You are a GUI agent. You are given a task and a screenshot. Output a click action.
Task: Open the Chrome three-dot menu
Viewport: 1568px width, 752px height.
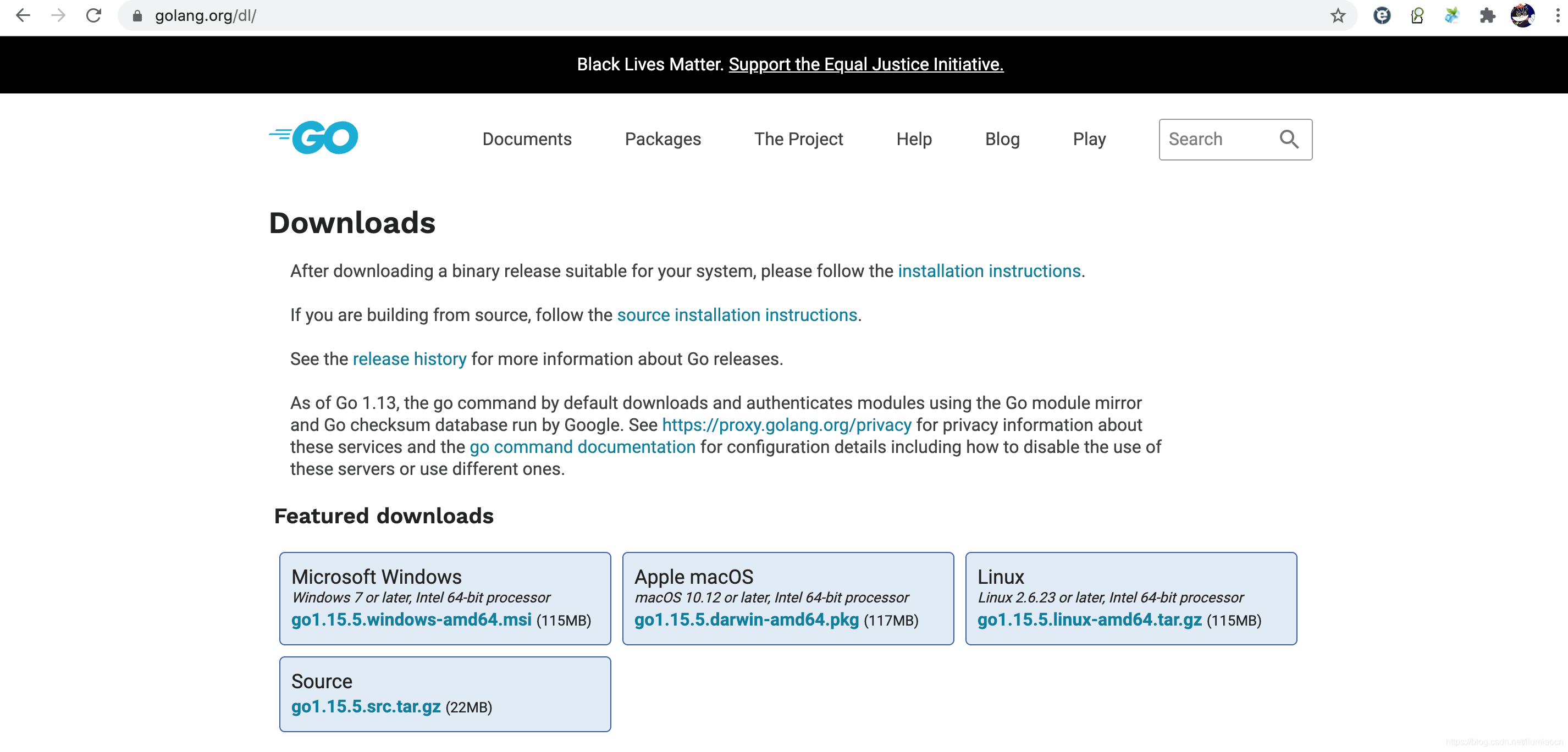tap(1557, 15)
